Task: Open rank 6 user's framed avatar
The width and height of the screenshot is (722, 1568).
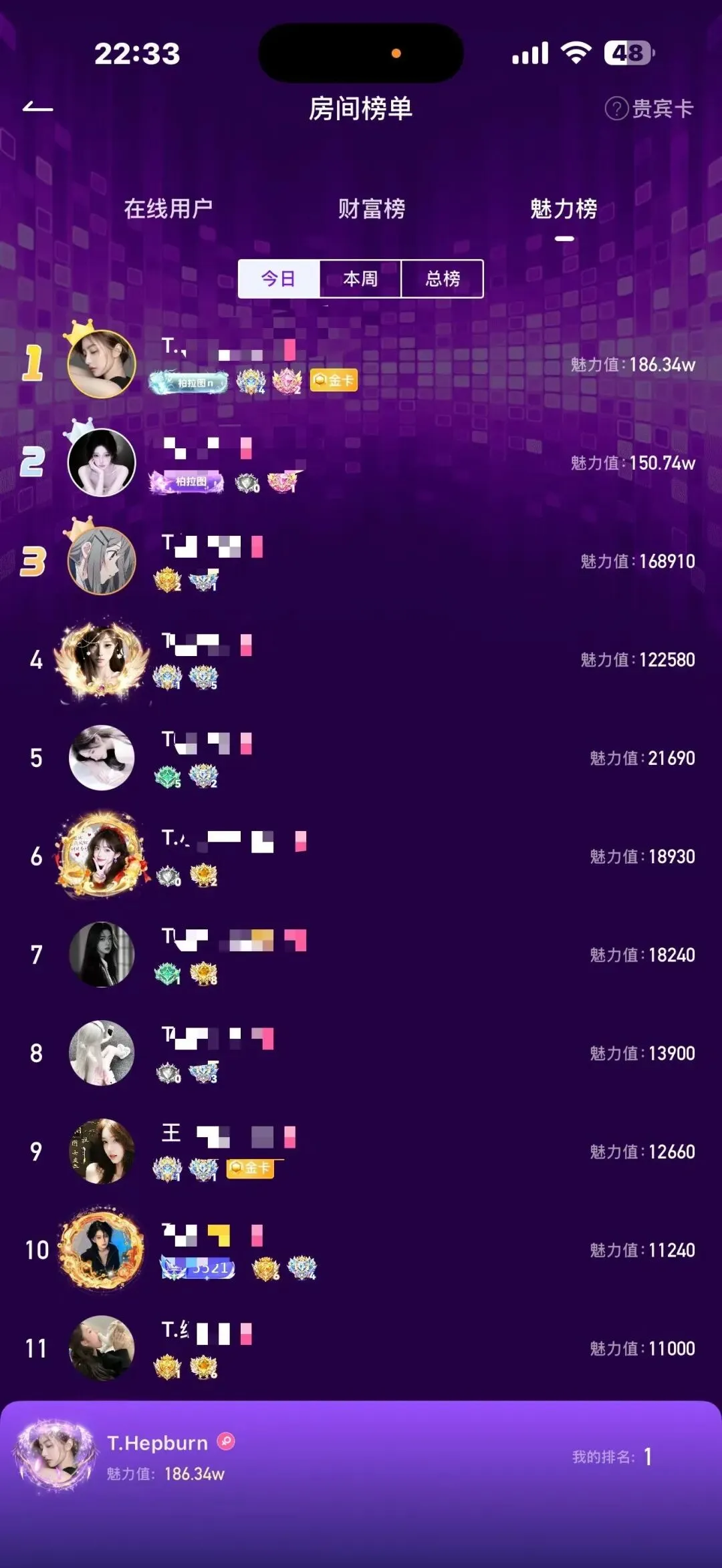Action: point(102,856)
